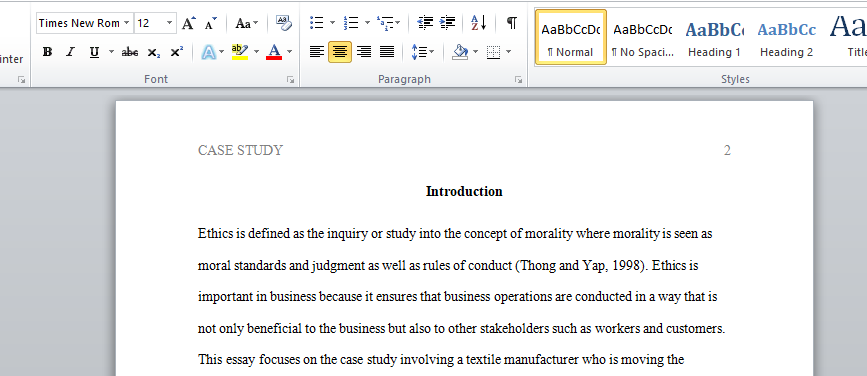
Task: Apply superscript formatting
Action: 176,52
